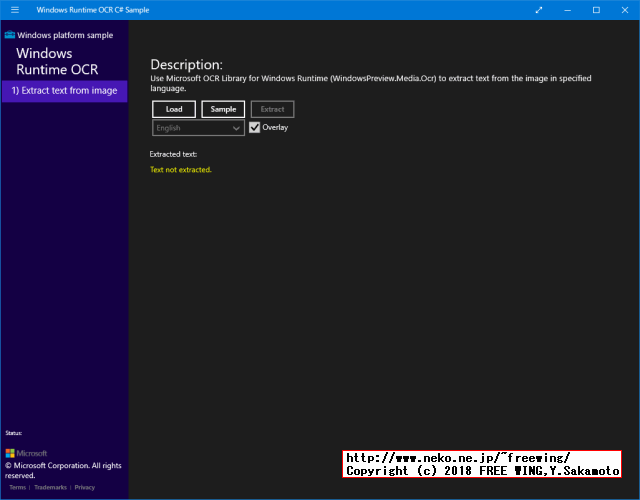The height and width of the screenshot is (500, 640).
Task: Click 'Text not extracted.' message
Action: [x=180, y=170]
